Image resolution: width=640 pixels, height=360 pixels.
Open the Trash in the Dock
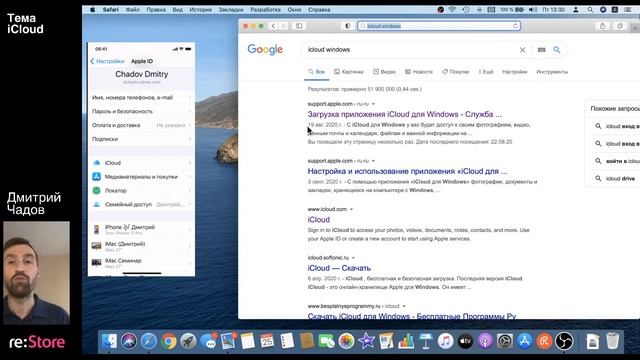[612, 341]
